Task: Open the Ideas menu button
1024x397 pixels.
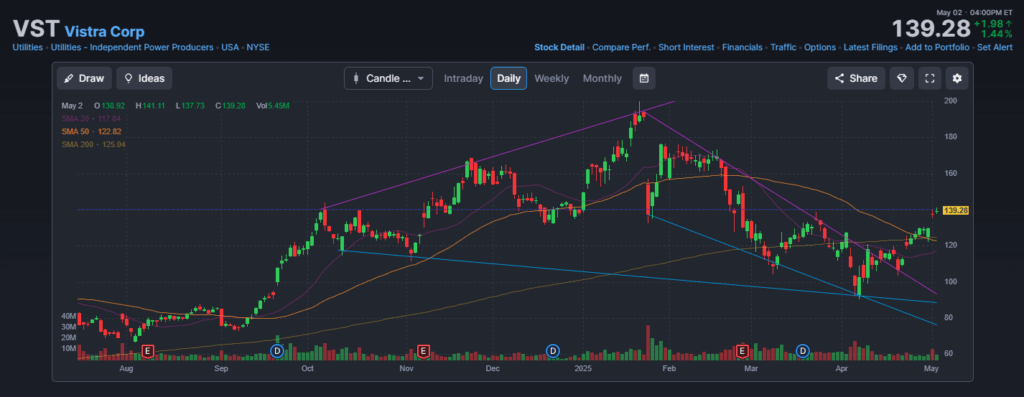Action: coord(144,78)
